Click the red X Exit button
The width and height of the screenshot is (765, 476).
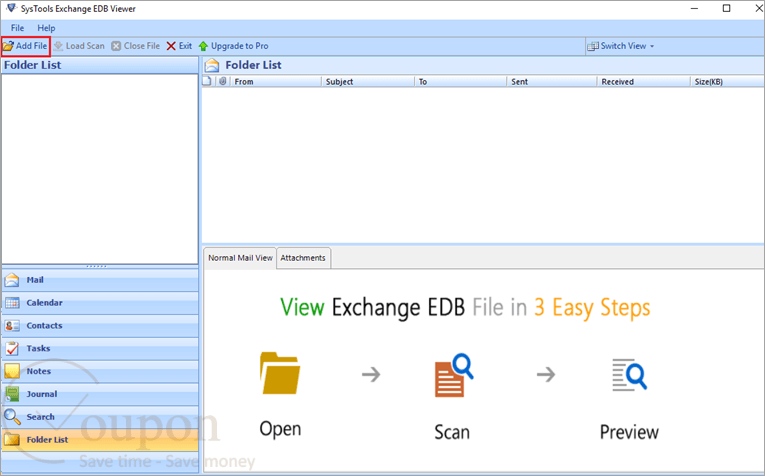click(179, 46)
